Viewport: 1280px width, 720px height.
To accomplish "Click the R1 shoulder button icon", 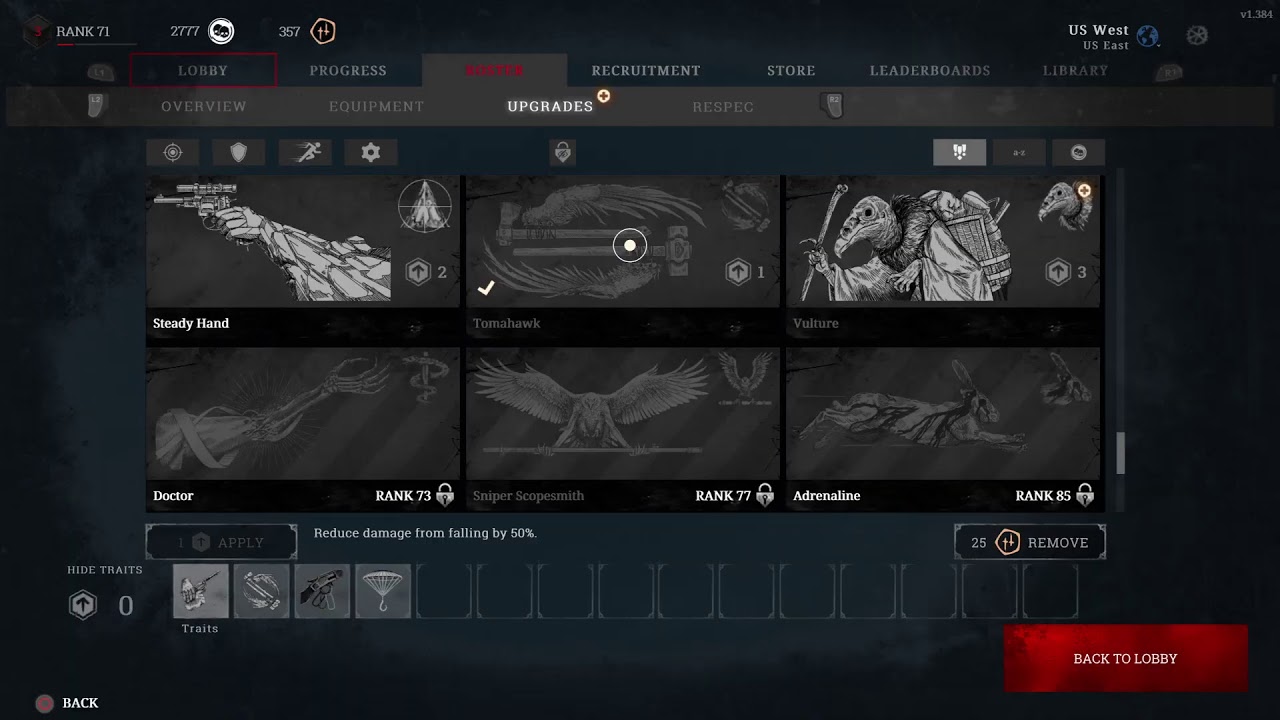I will [1167, 72].
